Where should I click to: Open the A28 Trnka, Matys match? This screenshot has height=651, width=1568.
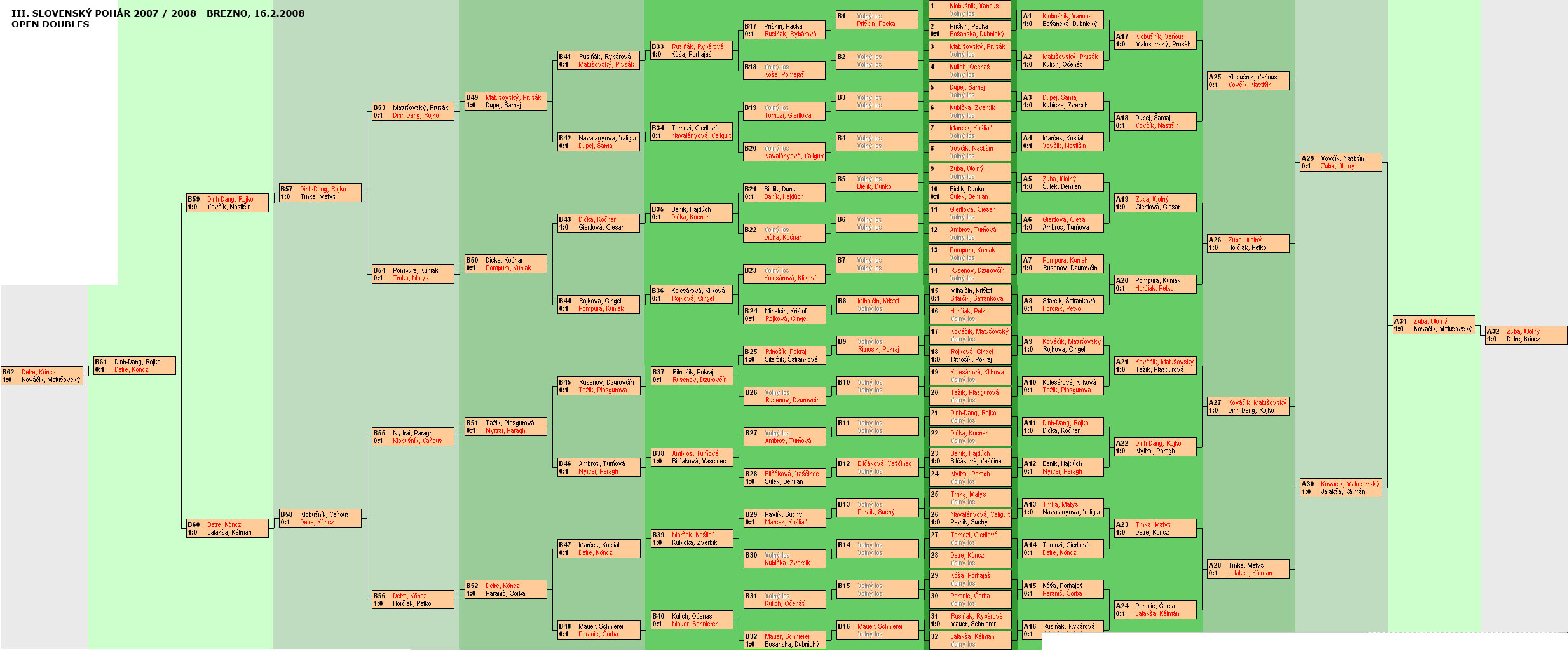tap(1248, 569)
